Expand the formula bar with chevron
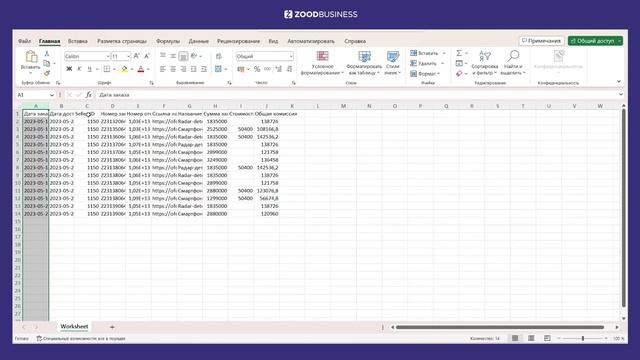The width and height of the screenshot is (640, 360). tap(620, 95)
